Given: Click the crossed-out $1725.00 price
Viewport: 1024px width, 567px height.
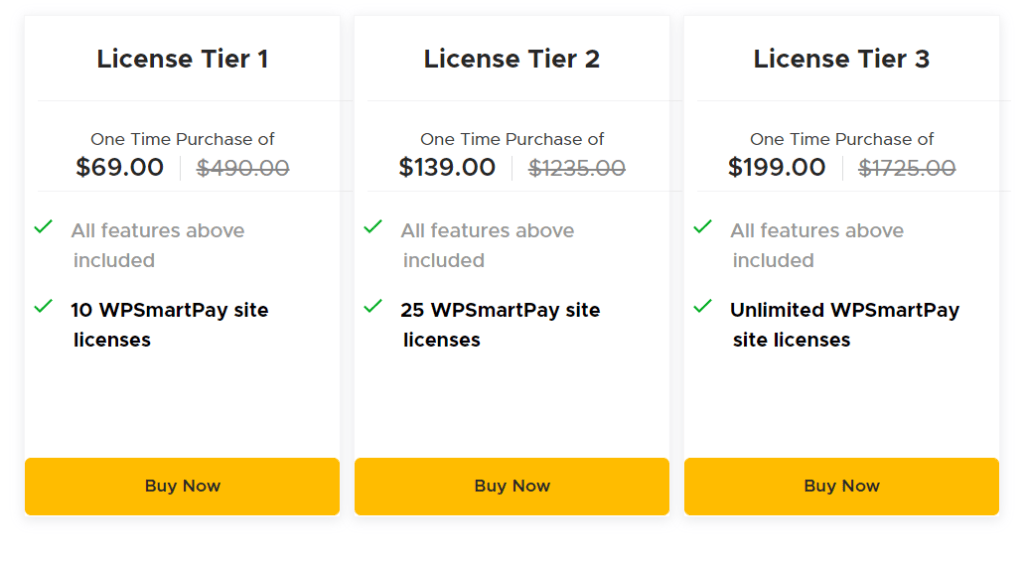Looking at the screenshot, I should (907, 168).
